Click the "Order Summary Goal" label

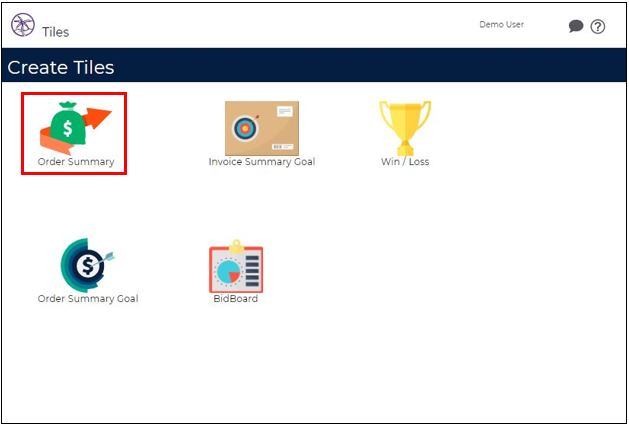point(88,299)
